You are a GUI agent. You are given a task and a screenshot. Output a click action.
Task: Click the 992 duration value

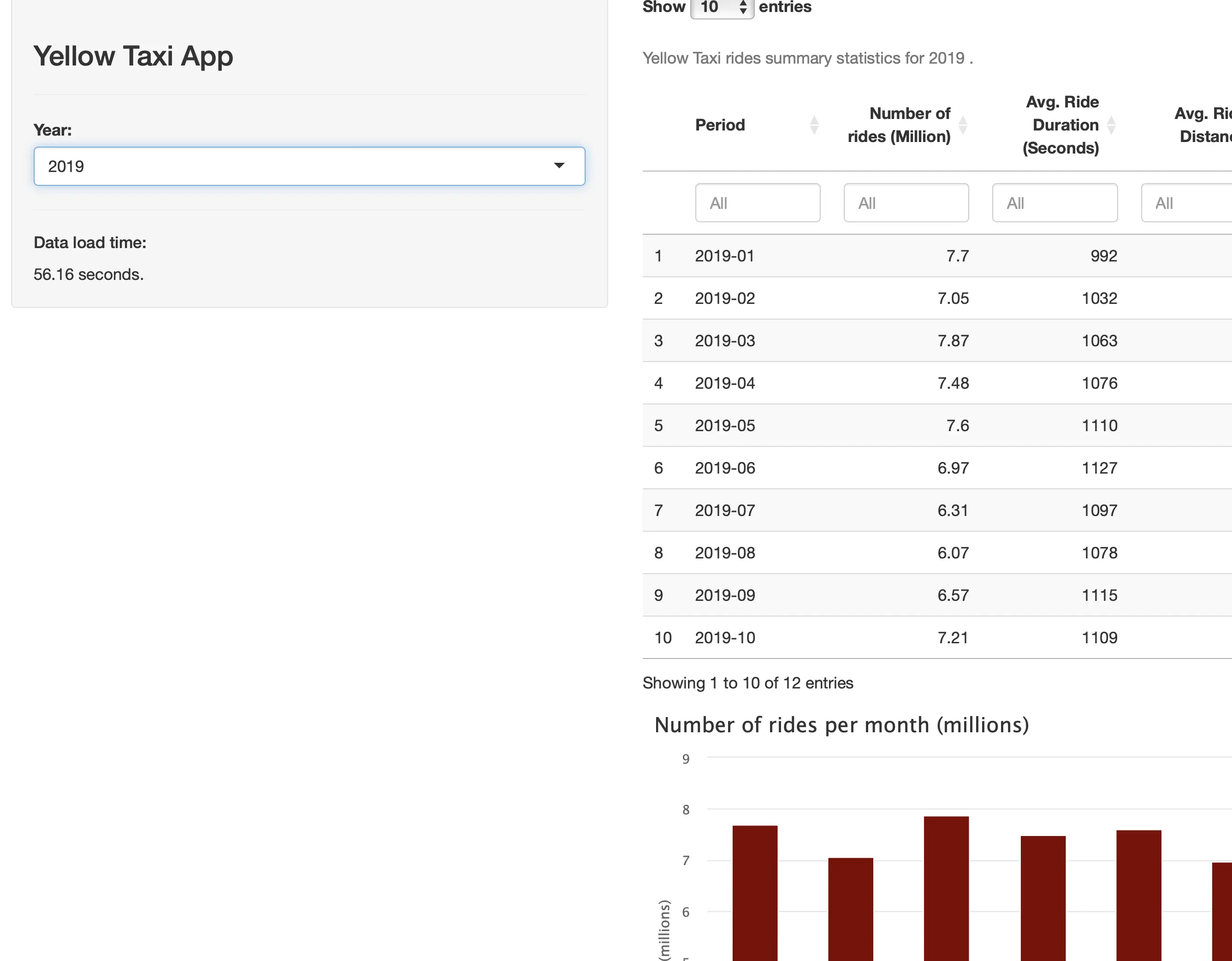coord(1103,255)
